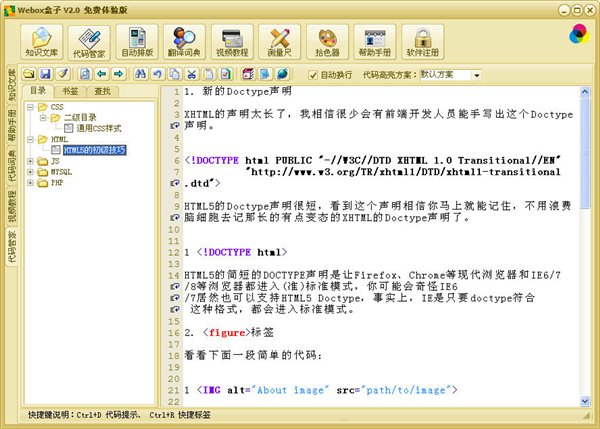Open the 拾色器 color picker tool
600x429 pixels.
[327, 42]
